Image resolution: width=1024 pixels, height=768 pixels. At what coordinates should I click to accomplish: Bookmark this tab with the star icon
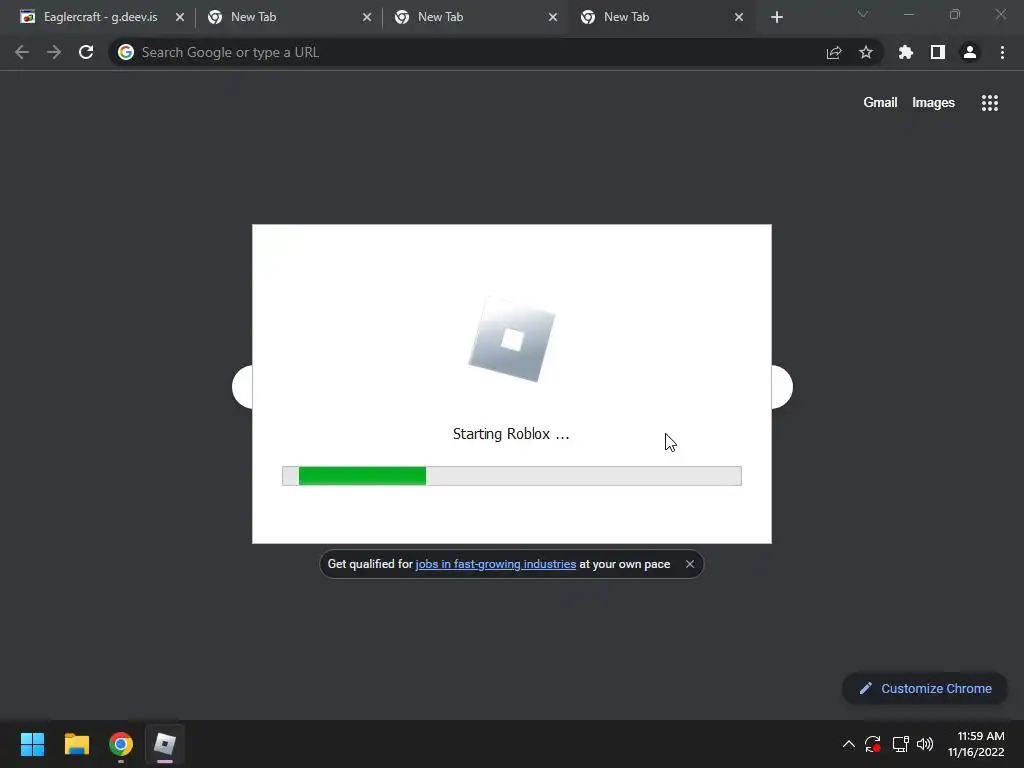[866, 52]
